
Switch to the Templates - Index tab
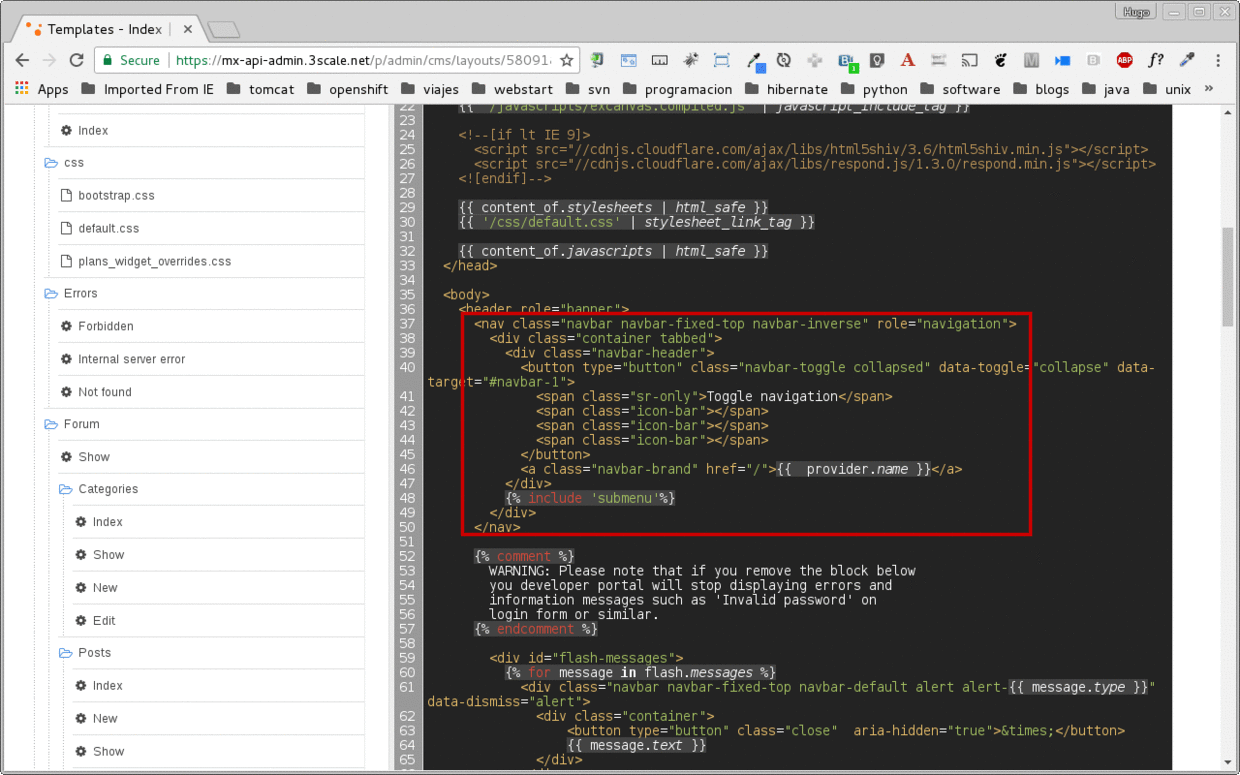(105, 29)
